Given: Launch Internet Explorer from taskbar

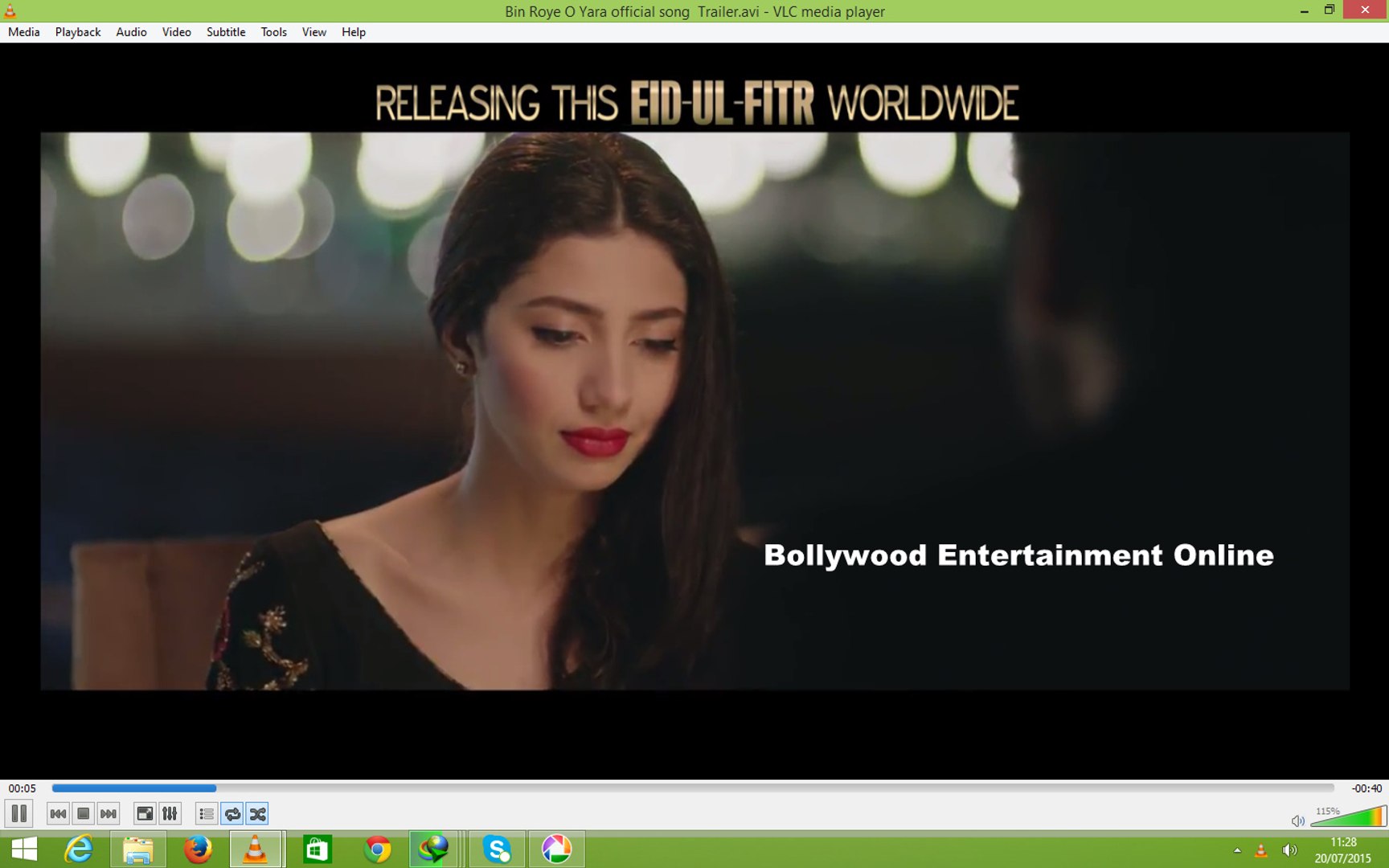Looking at the screenshot, I should [78, 850].
